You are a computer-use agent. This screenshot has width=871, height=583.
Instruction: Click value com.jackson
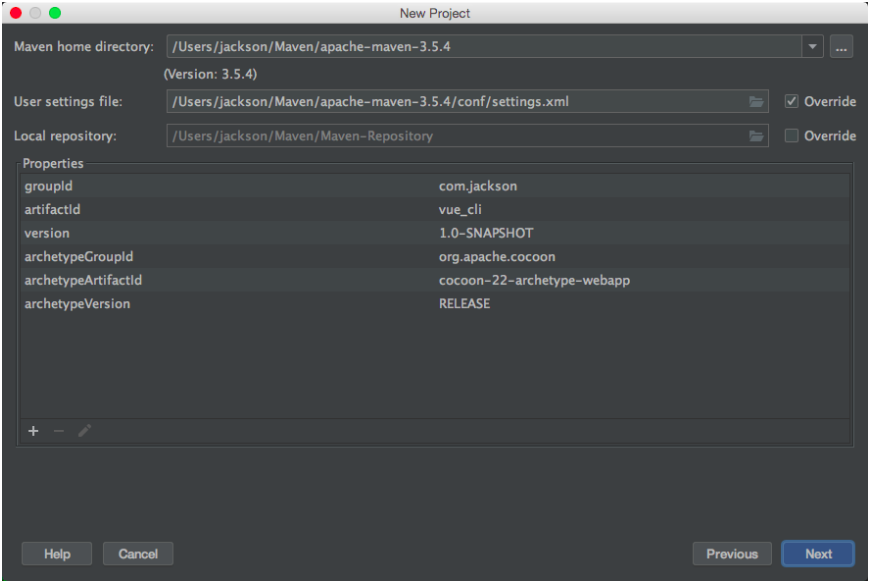[x=478, y=186]
